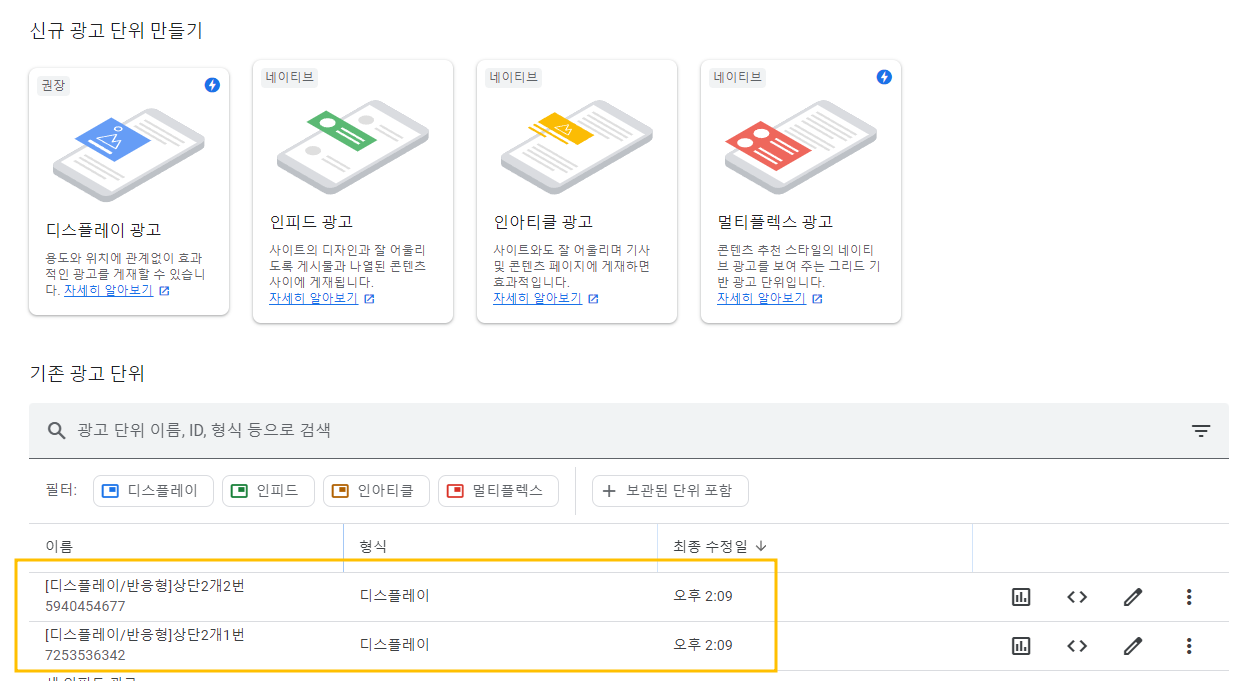The image size is (1234, 681).
Task: Toggle the 디스플레이 filter chip
Action: tap(152, 490)
